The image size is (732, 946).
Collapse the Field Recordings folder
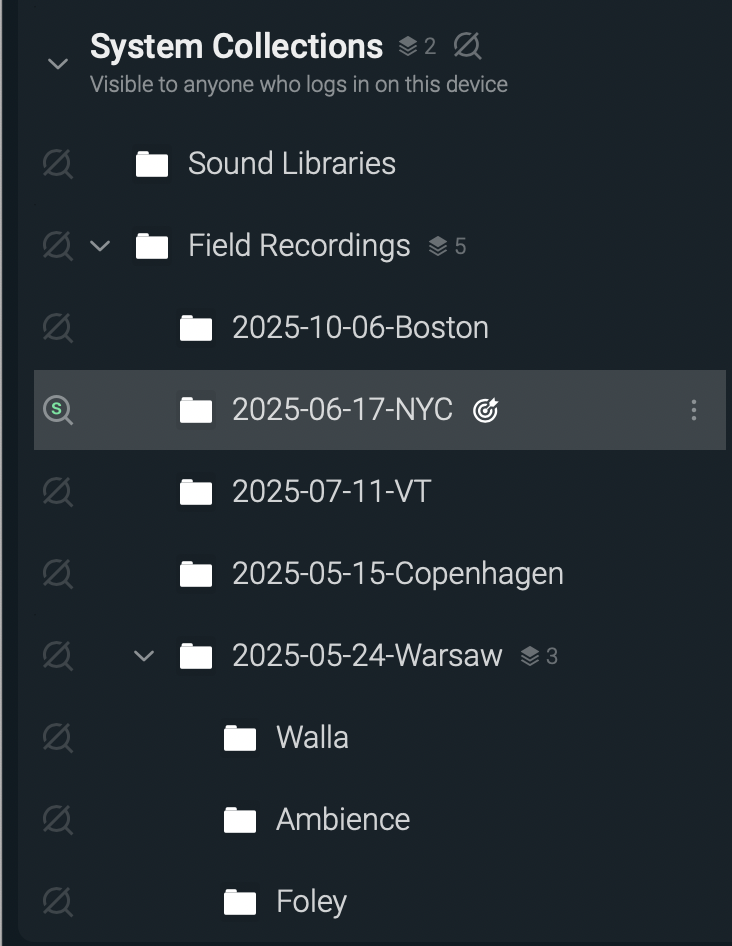pyautogui.click(x=100, y=245)
